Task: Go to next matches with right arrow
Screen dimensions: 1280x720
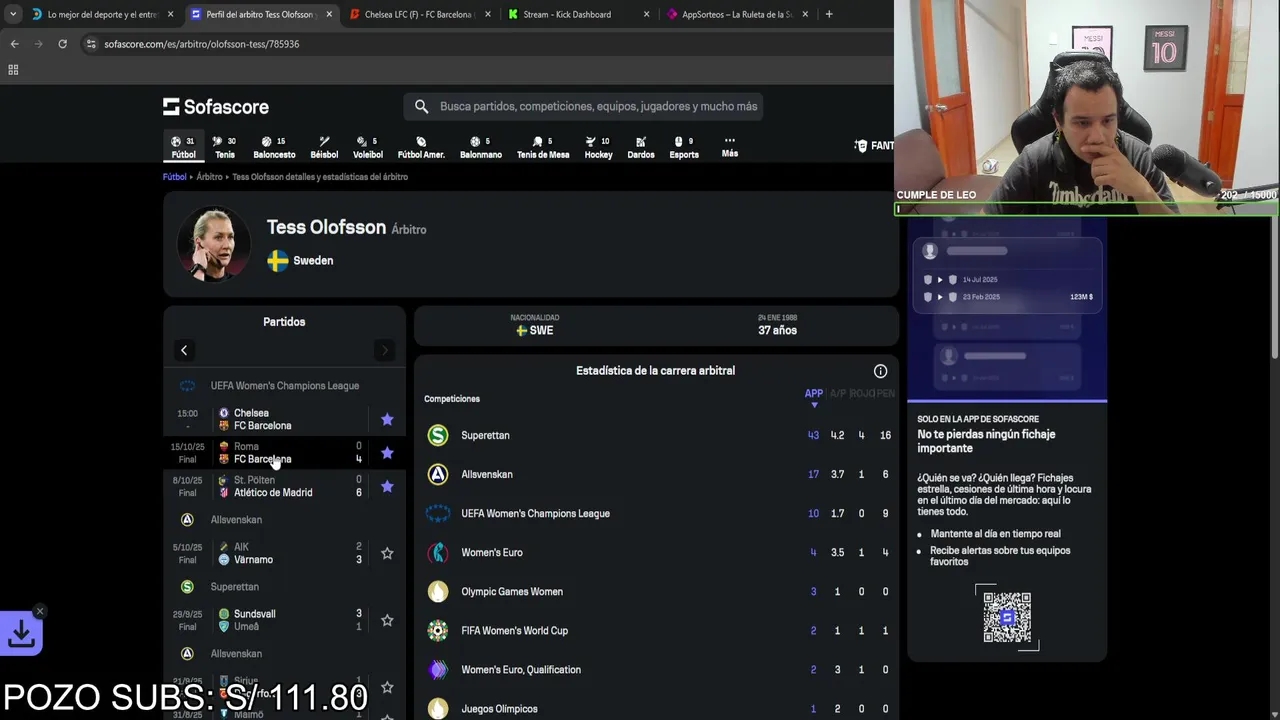Action: (x=384, y=350)
